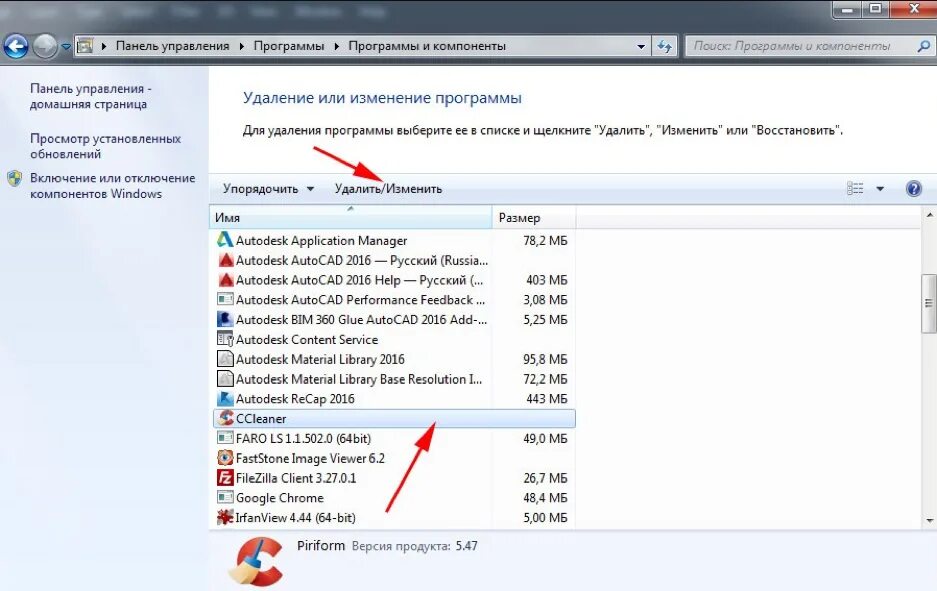
Task: Click the '78,2 МБ' size cell
Action: pos(546,240)
